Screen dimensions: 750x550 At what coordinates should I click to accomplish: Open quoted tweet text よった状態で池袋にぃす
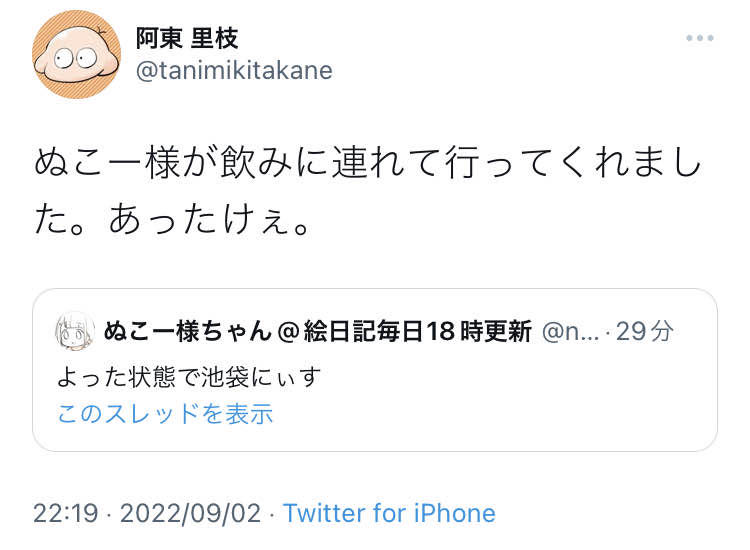pos(189,377)
